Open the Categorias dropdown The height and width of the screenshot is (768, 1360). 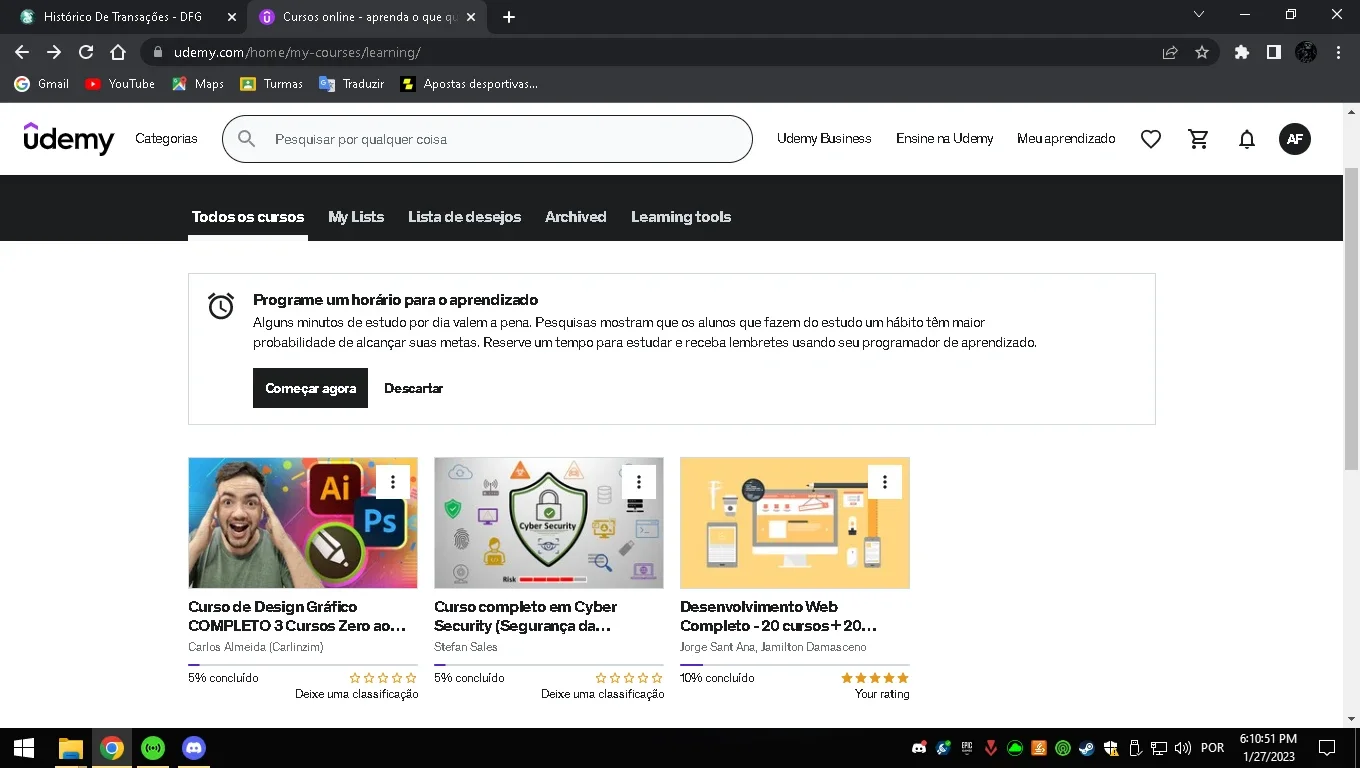point(166,139)
